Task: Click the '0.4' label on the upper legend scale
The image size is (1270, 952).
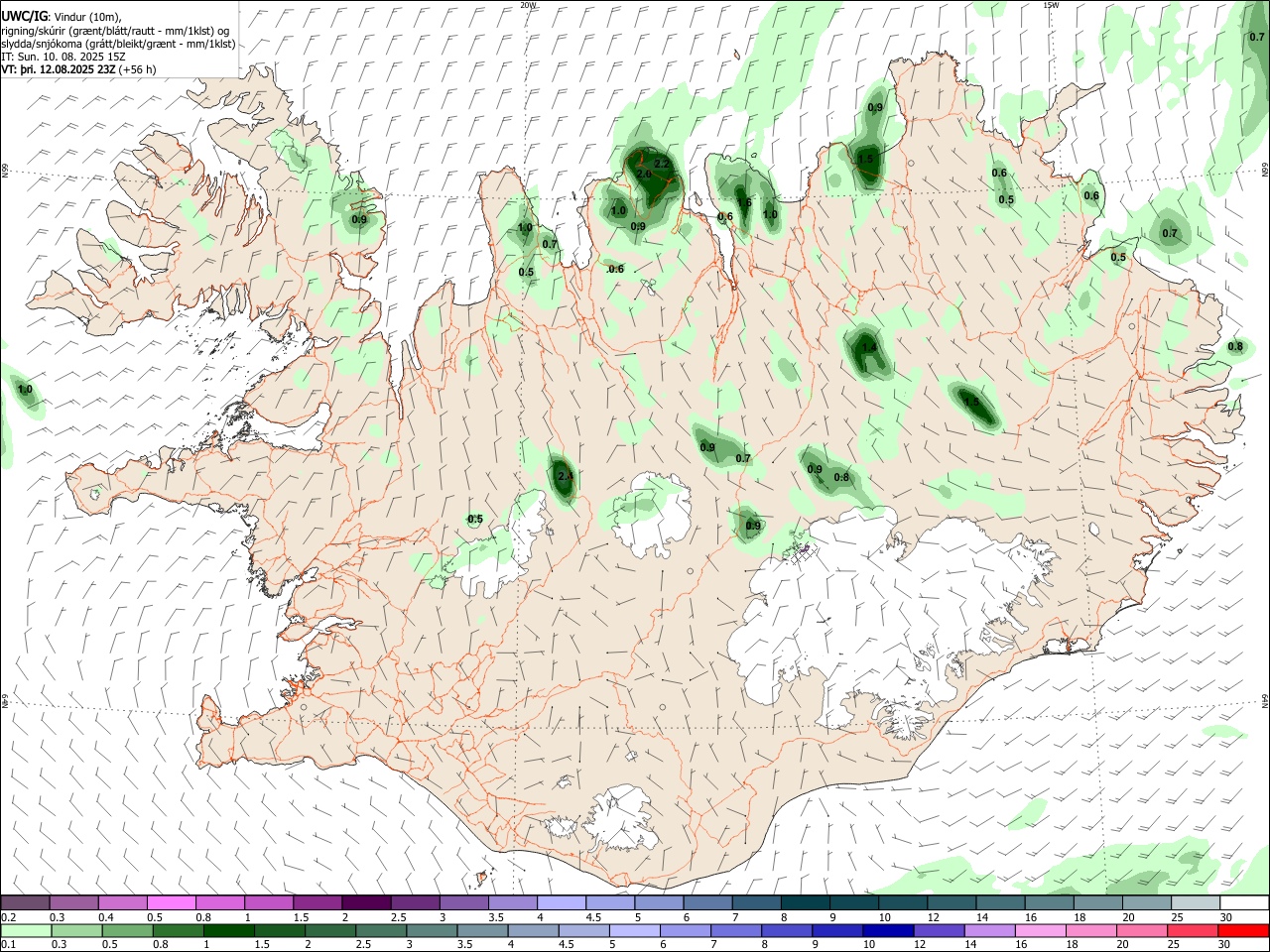Action: (x=106, y=917)
